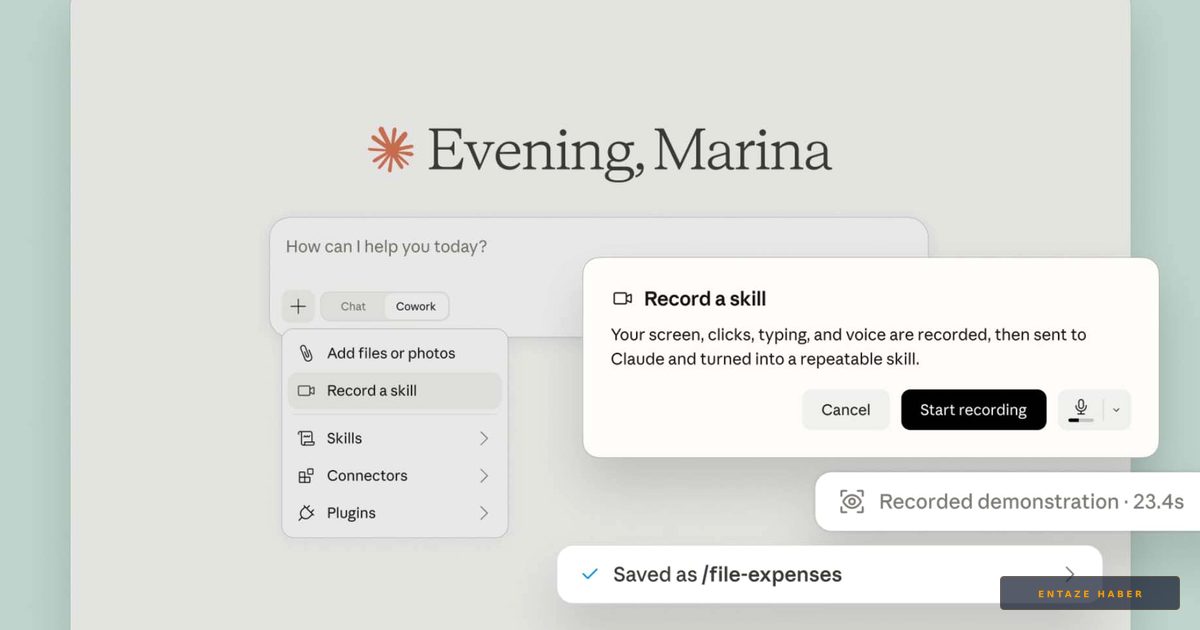Click the paperclip icon beside Add files
Screen dimensions: 1200x630
click(306, 353)
